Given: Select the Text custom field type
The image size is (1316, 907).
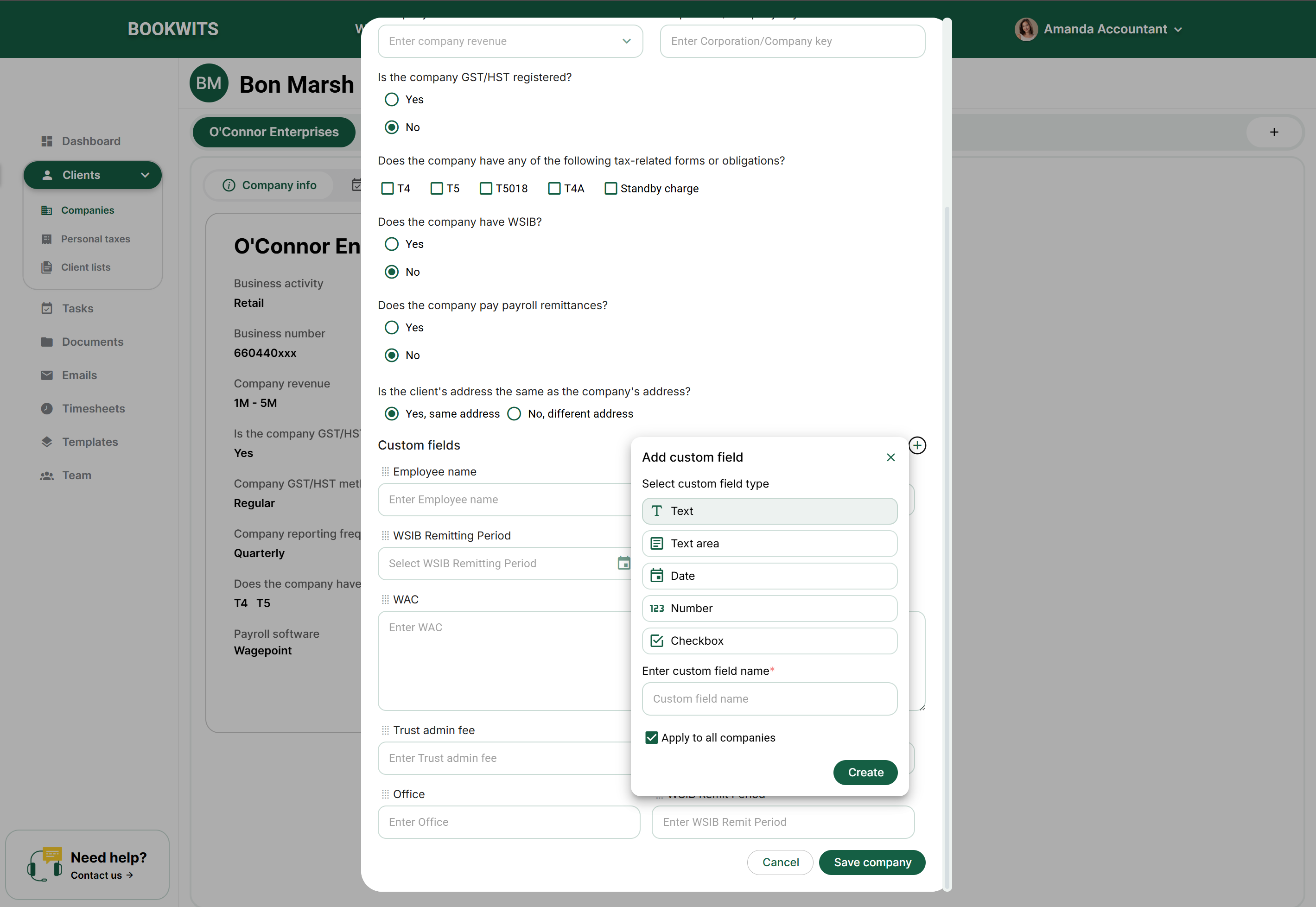Looking at the screenshot, I should tap(769, 511).
